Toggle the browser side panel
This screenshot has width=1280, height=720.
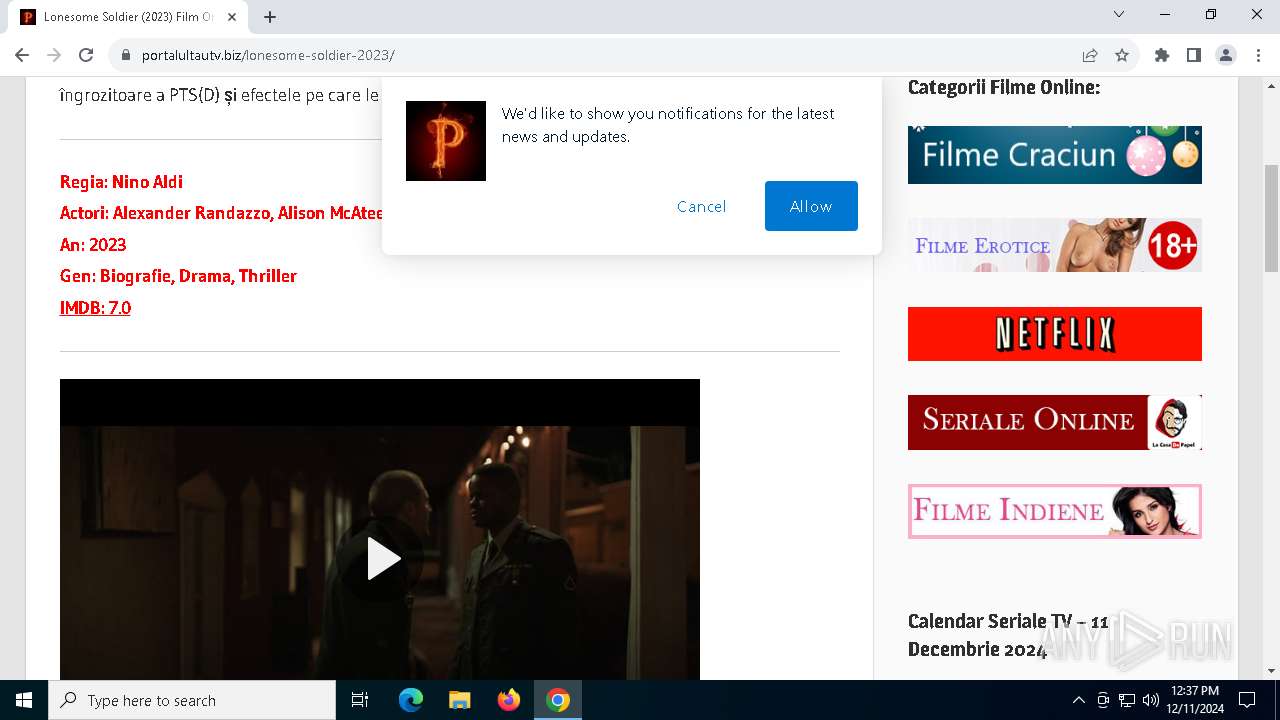pyautogui.click(x=1194, y=56)
